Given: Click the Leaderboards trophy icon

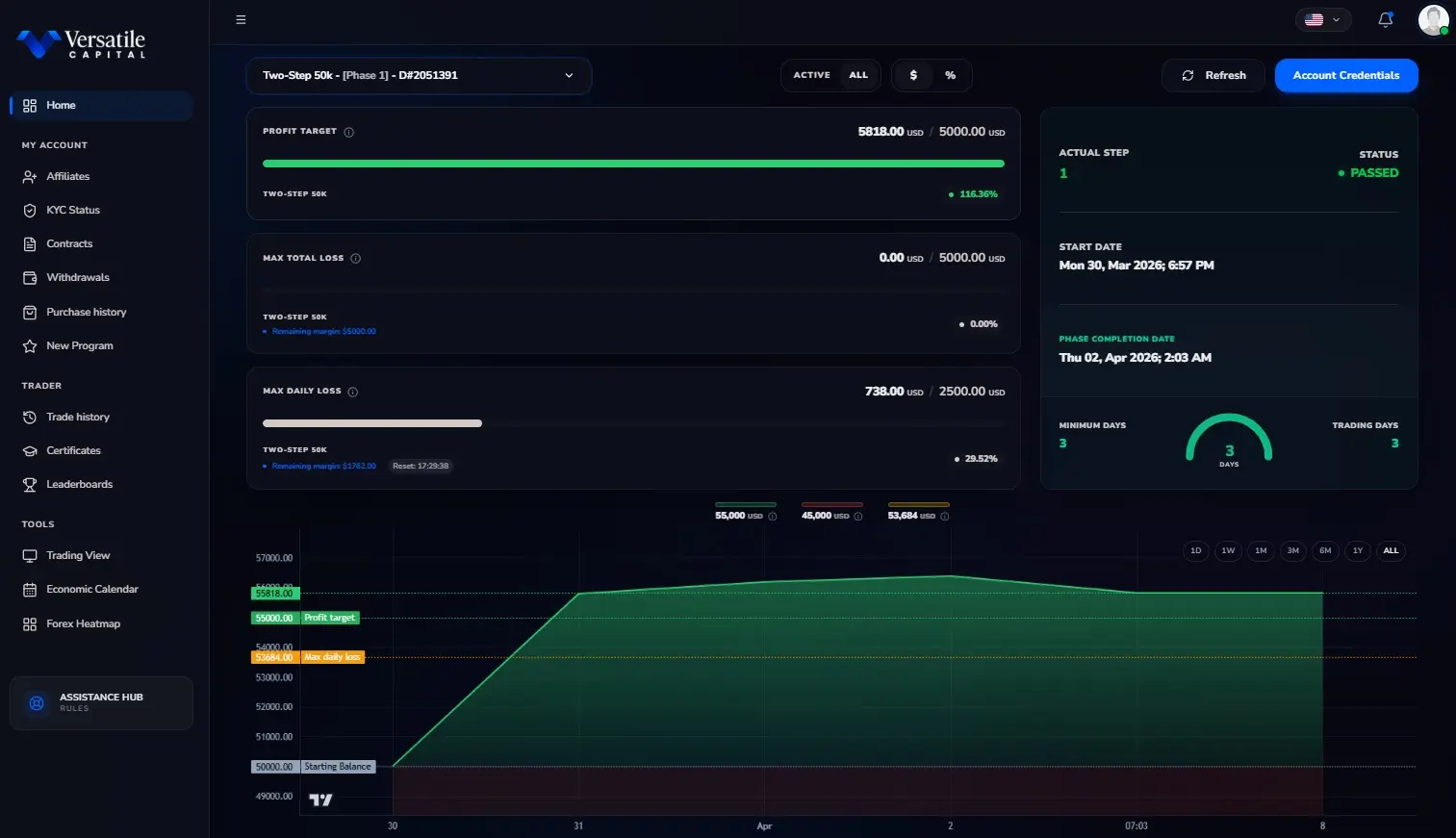Looking at the screenshot, I should (30, 485).
